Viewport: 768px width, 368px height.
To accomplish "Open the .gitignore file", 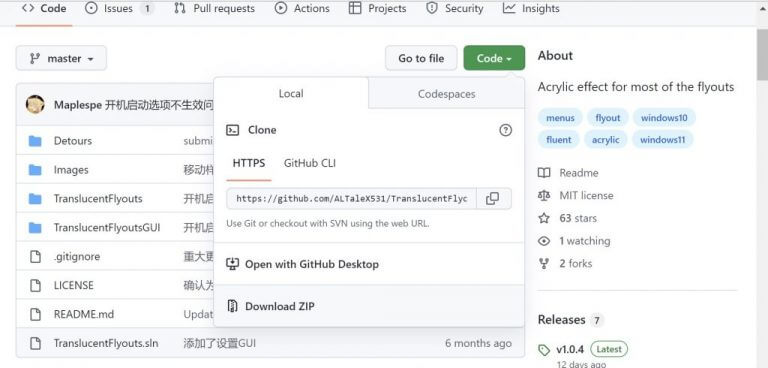I will 77,256.
